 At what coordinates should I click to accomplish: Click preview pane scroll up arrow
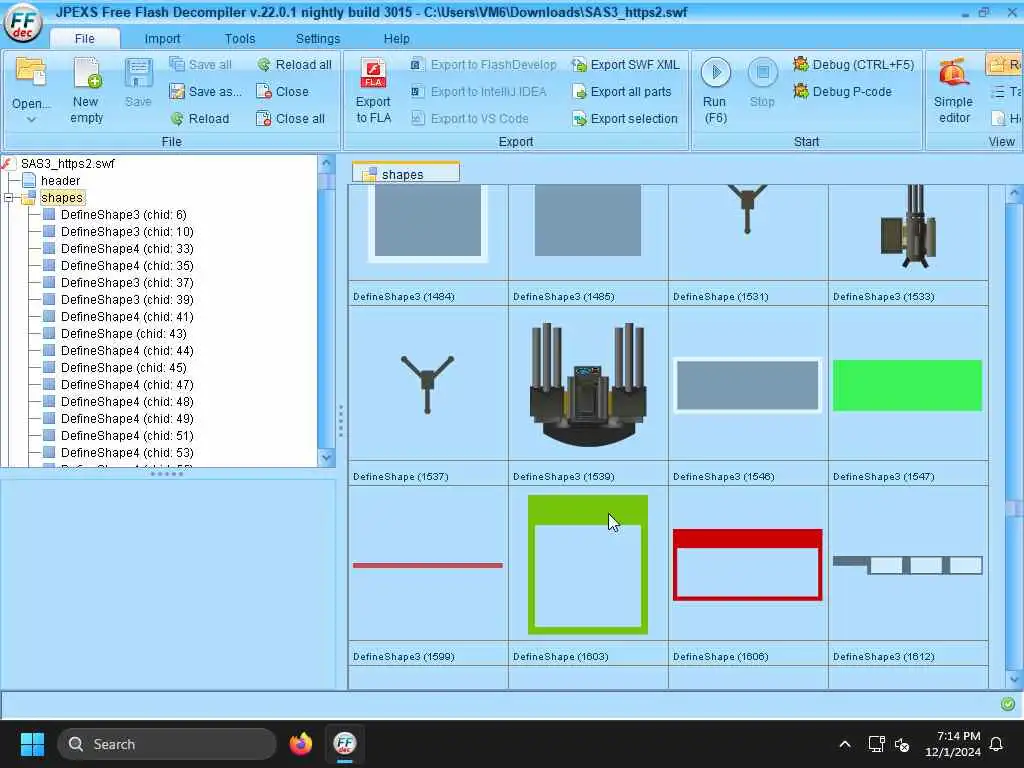point(1014,194)
